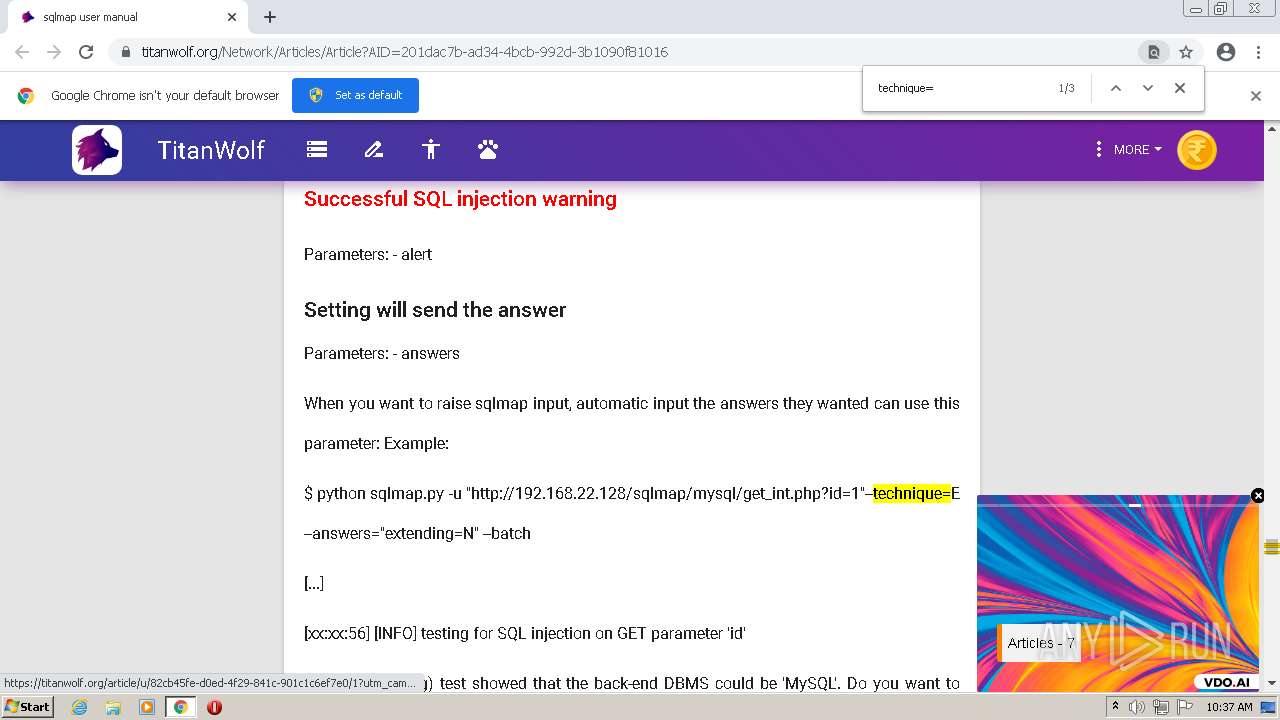Close the sqlmap user manual tab
Viewport: 1280px width, 720px height.
pos(232,17)
